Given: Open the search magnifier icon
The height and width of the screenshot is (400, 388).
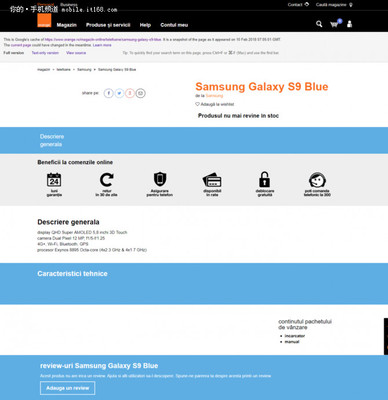Looking at the screenshot, I should [x=319, y=24].
